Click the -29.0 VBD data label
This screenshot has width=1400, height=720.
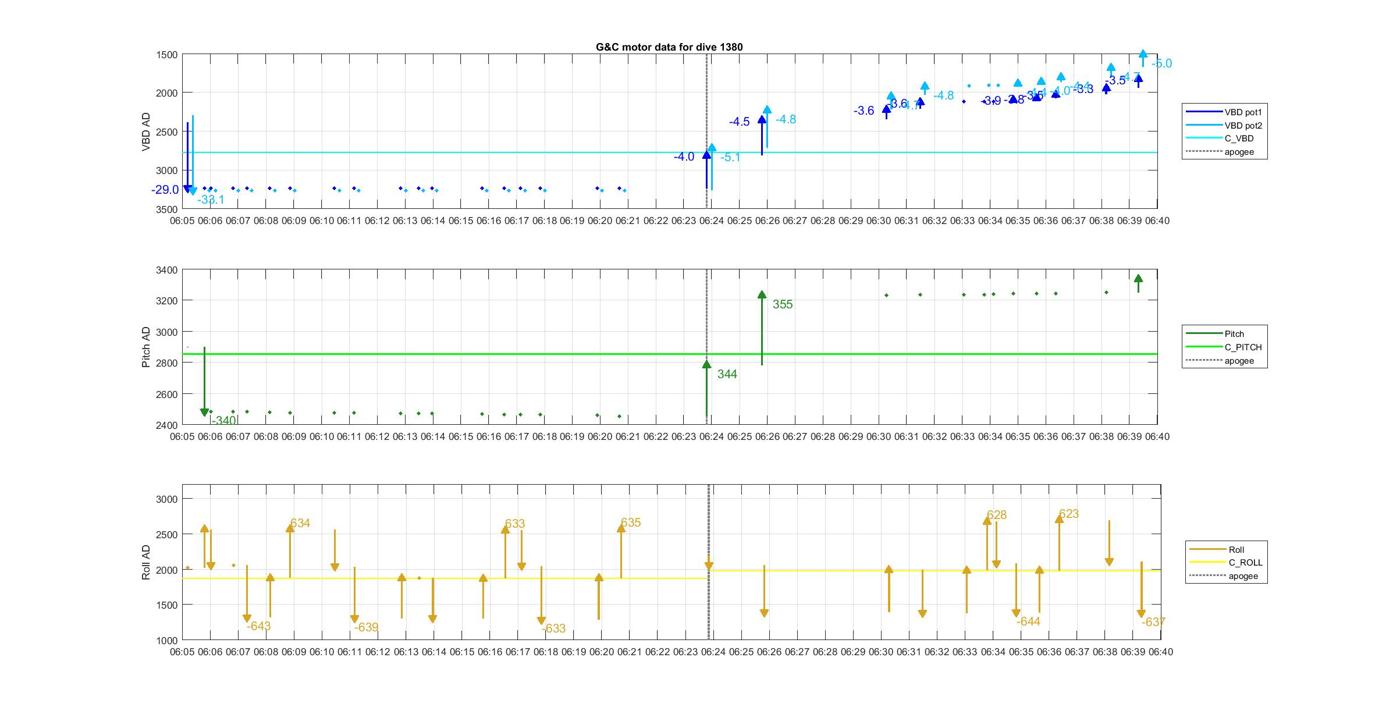(165, 190)
